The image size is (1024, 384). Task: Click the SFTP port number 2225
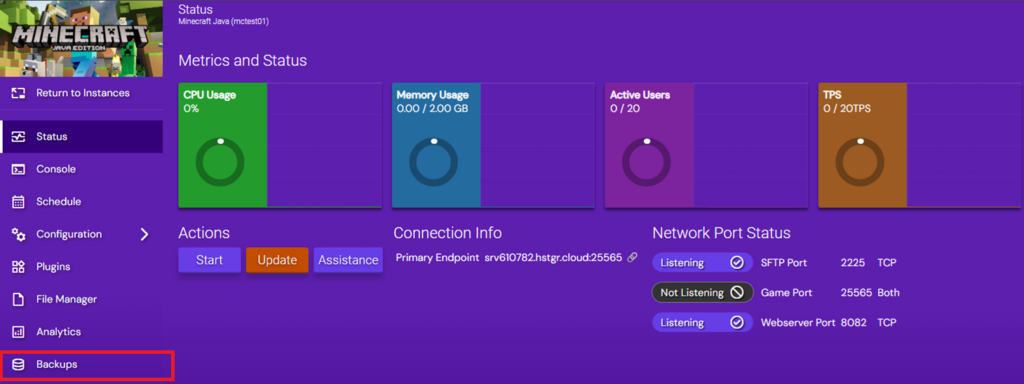pos(853,263)
